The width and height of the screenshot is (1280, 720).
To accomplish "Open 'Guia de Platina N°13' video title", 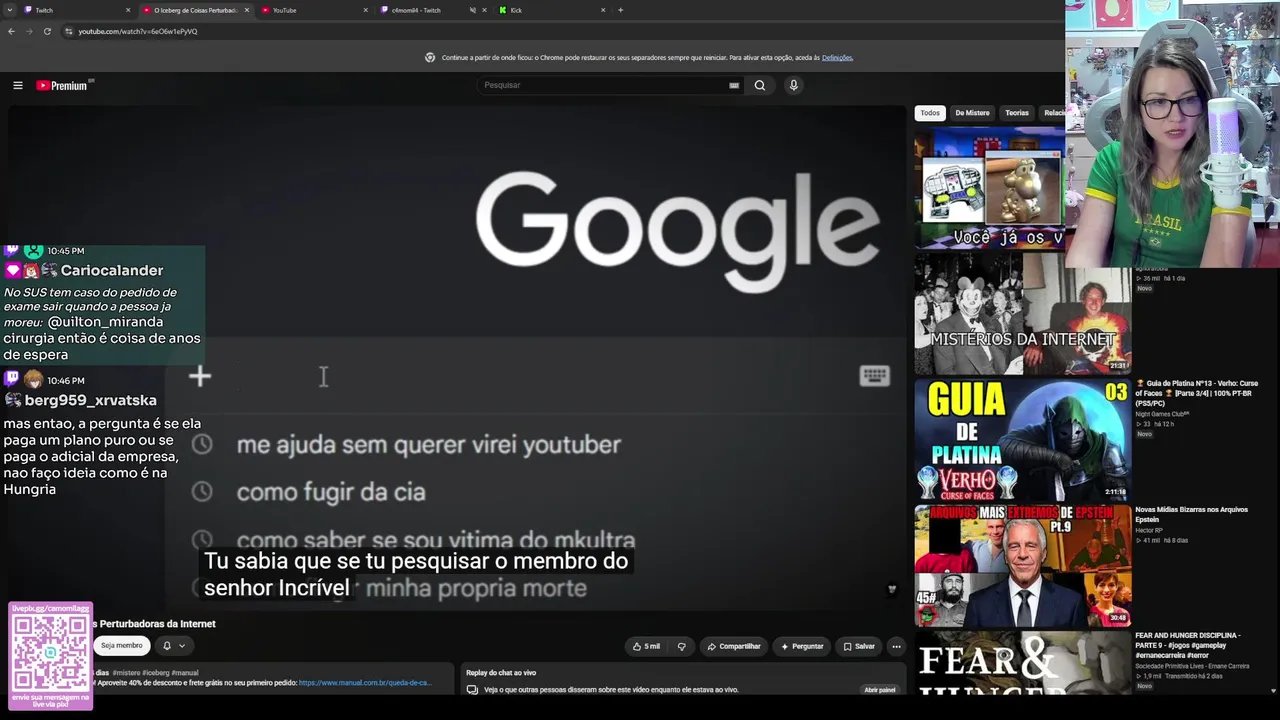I will 1197,392.
